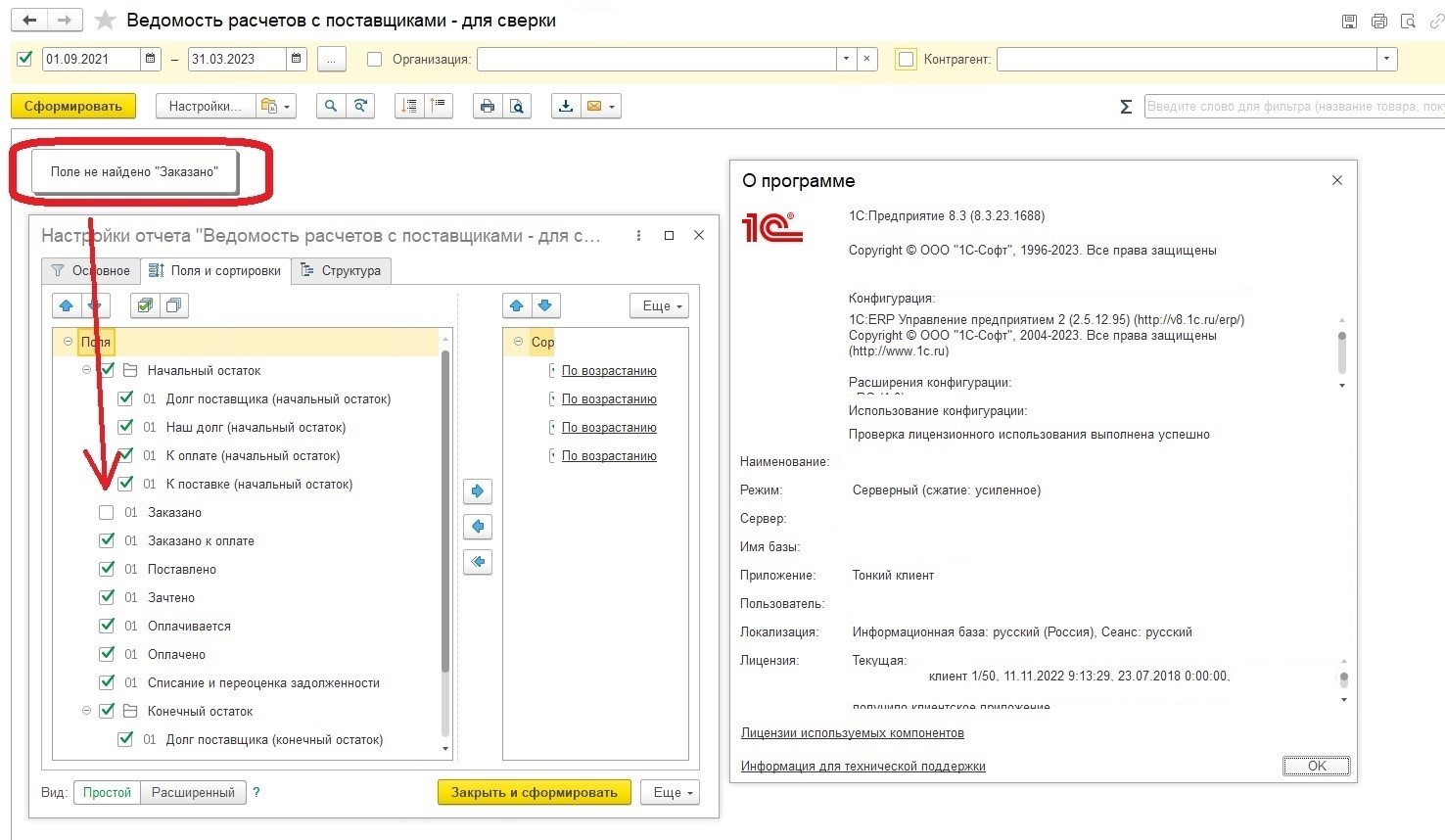1445x840 pixels.
Task: Open start date calendar picker
Action: pyautogui.click(x=150, y=59)
